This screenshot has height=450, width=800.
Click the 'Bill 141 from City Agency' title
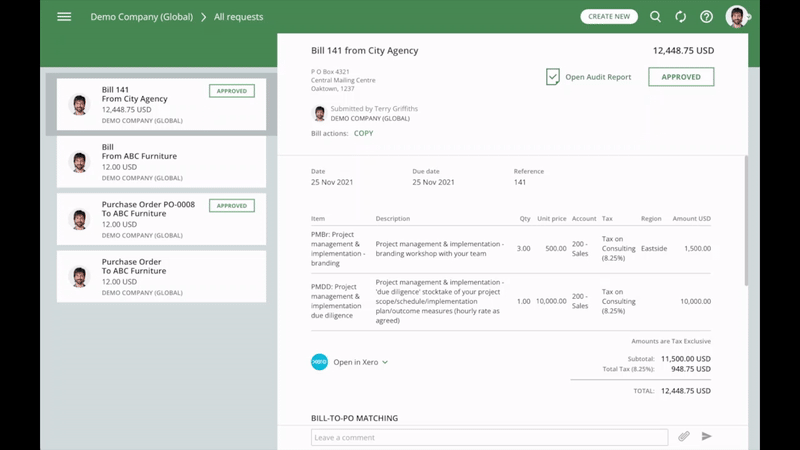point(365,51)
